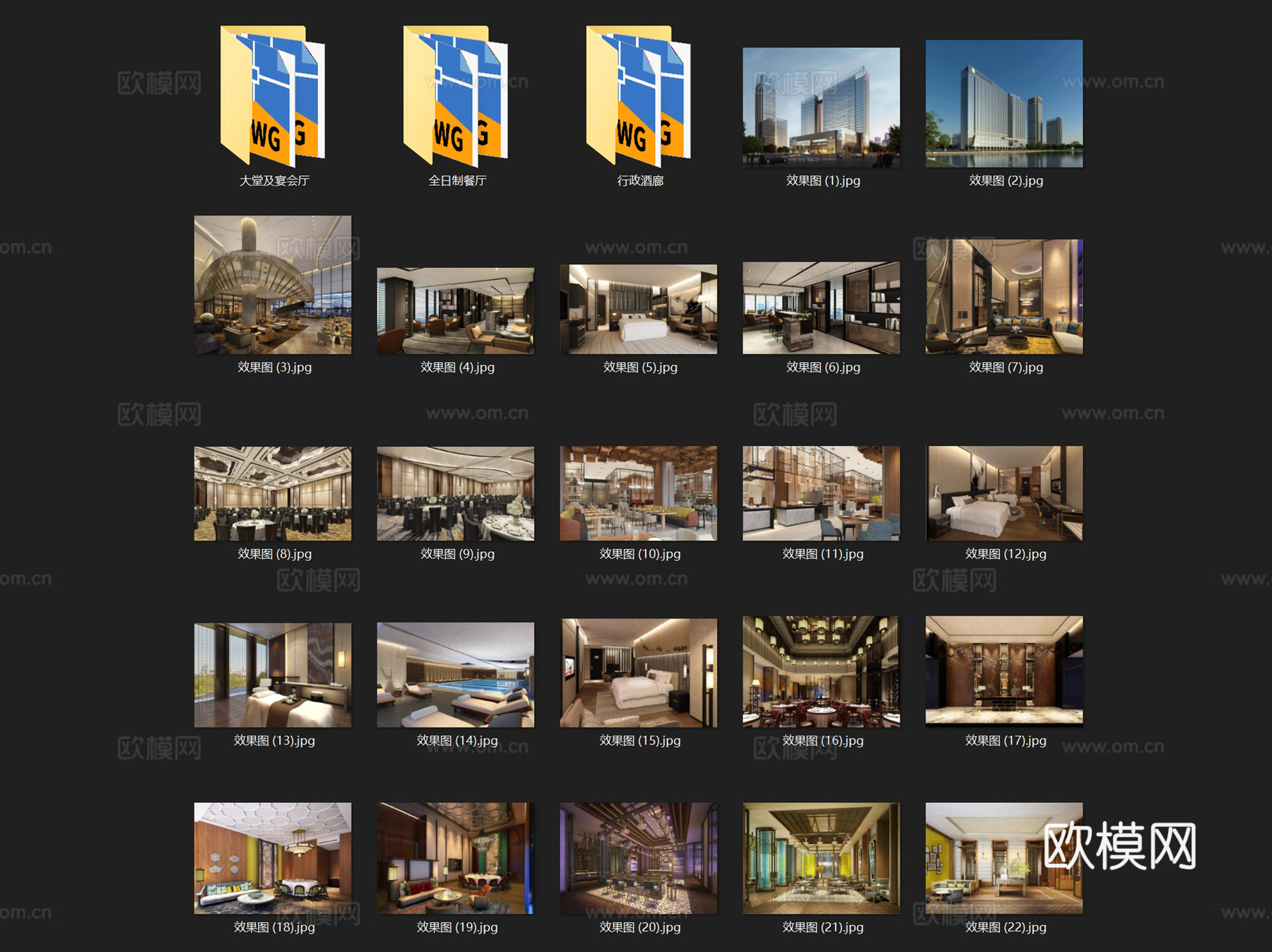Select the 效果图 (18).jpg image thumbnail
Image resolution: width=1272 pixels, height=952 pixels.
point(273,858)
